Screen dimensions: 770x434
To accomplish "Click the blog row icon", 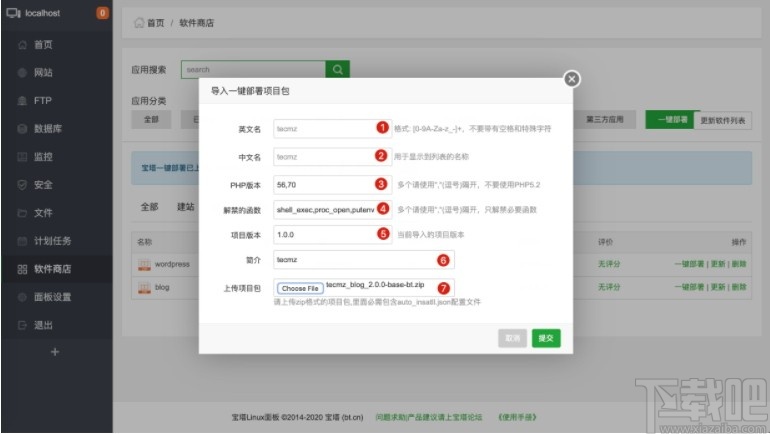I will [144, 288].
